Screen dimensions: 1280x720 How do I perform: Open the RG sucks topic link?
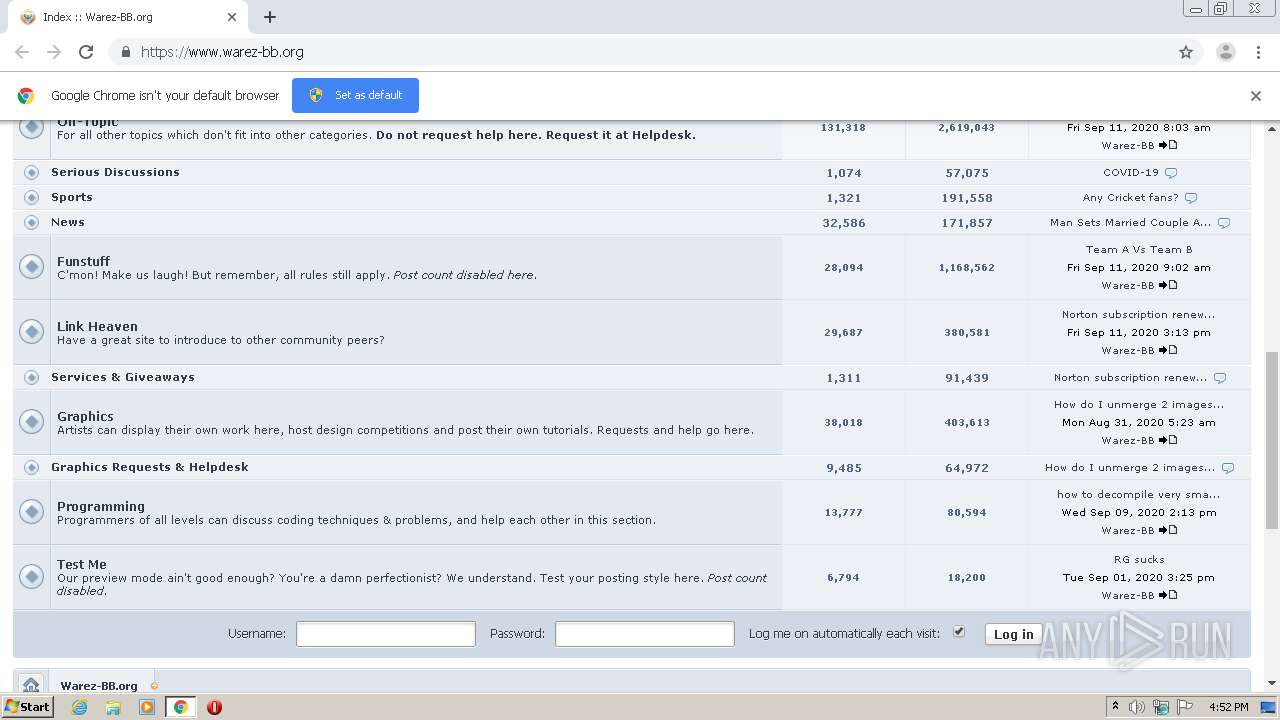pyautogui.click(x=1139, y=559)
